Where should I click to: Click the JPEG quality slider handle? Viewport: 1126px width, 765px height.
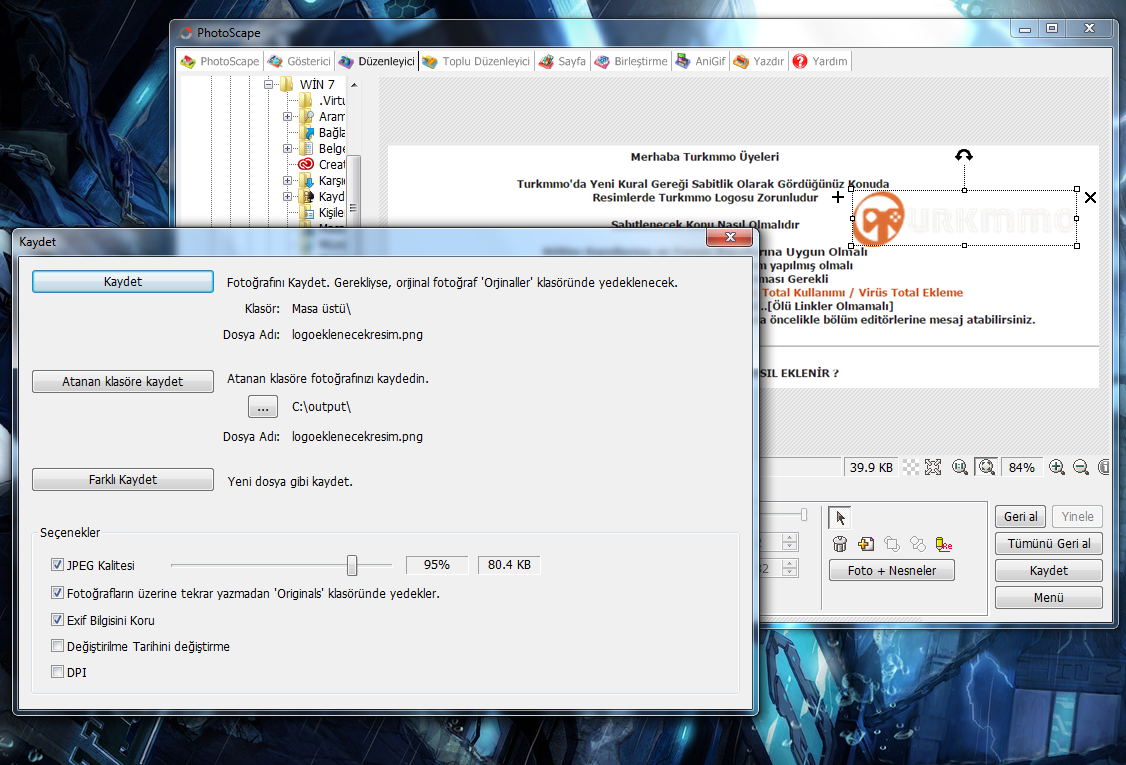coord(352,565)
